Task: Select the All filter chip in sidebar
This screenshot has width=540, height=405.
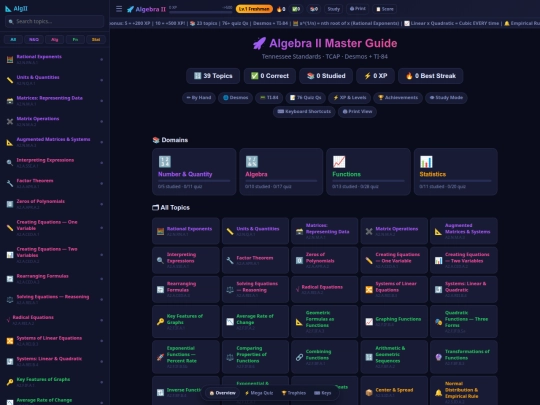Action: tap(13, 40)
